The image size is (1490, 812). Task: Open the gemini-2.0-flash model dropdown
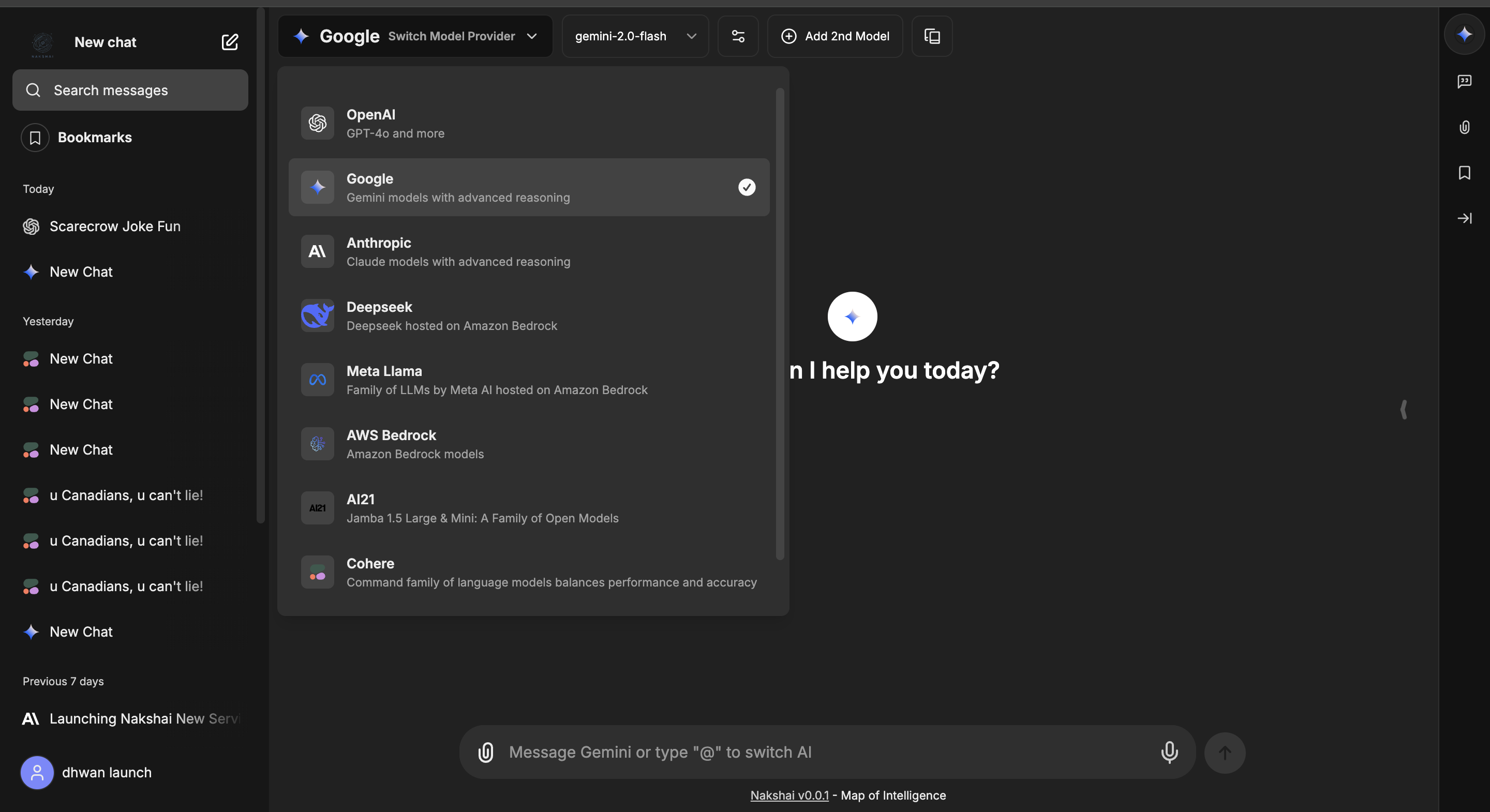click(634, 36)
